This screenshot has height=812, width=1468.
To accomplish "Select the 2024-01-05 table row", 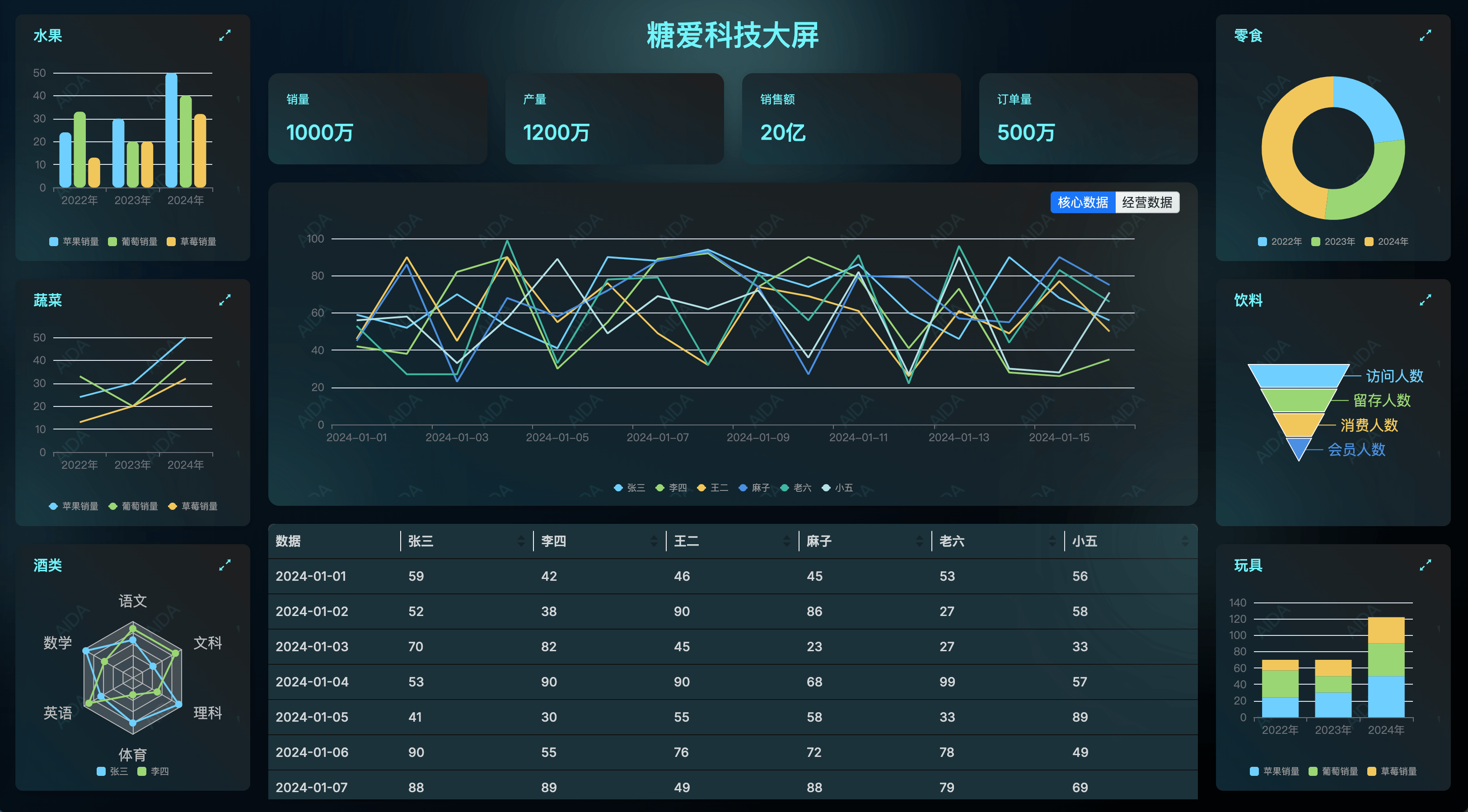I will tap(733, 717).
